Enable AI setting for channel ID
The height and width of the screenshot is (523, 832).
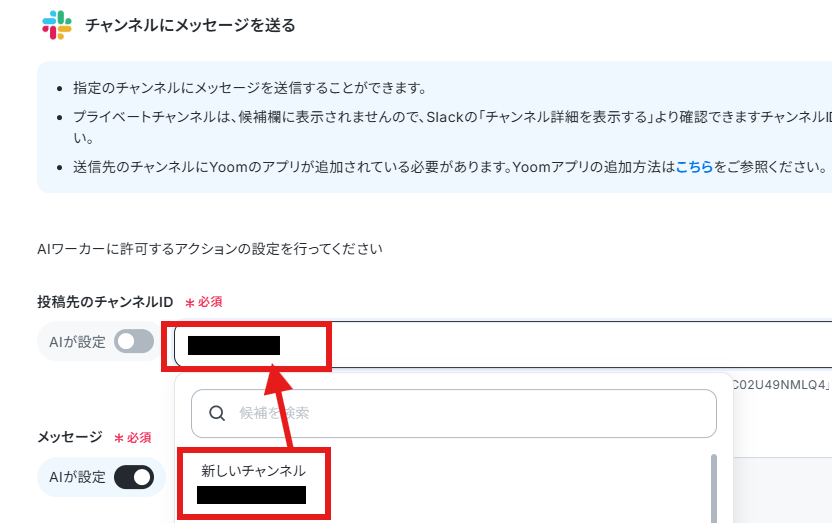(x=134, y=341)
